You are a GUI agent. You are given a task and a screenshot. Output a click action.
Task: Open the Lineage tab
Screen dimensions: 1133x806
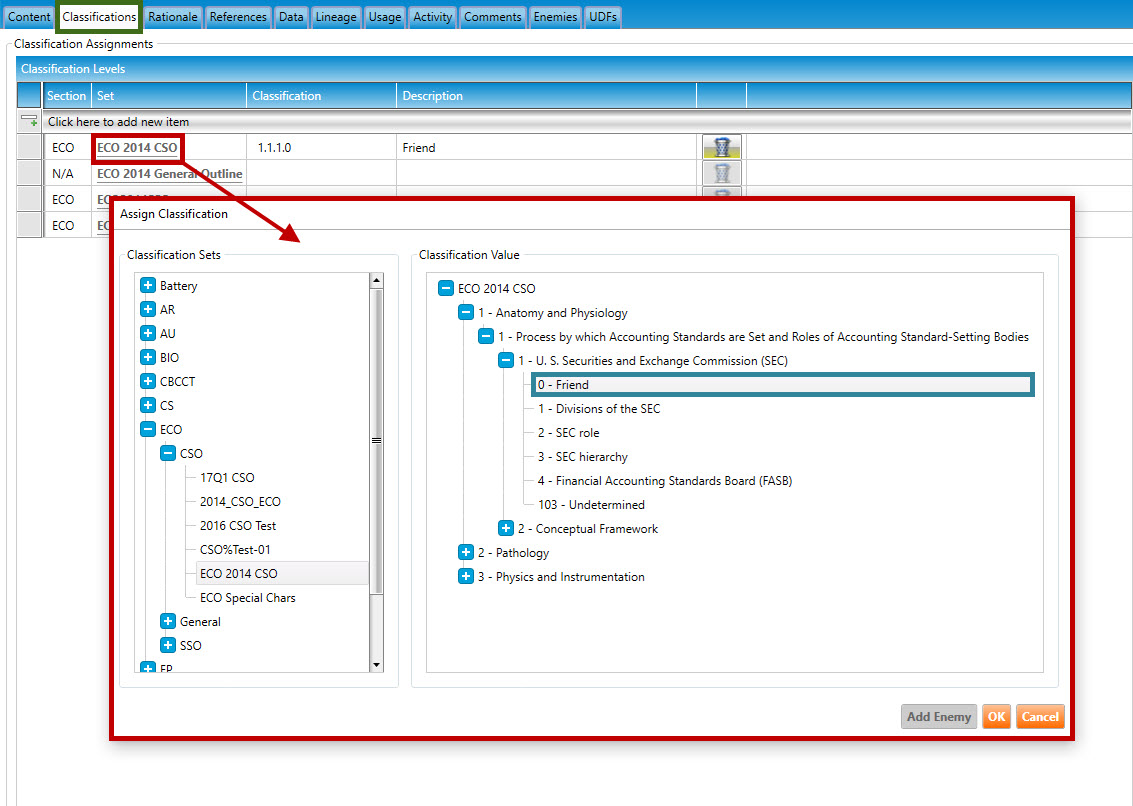334,17
